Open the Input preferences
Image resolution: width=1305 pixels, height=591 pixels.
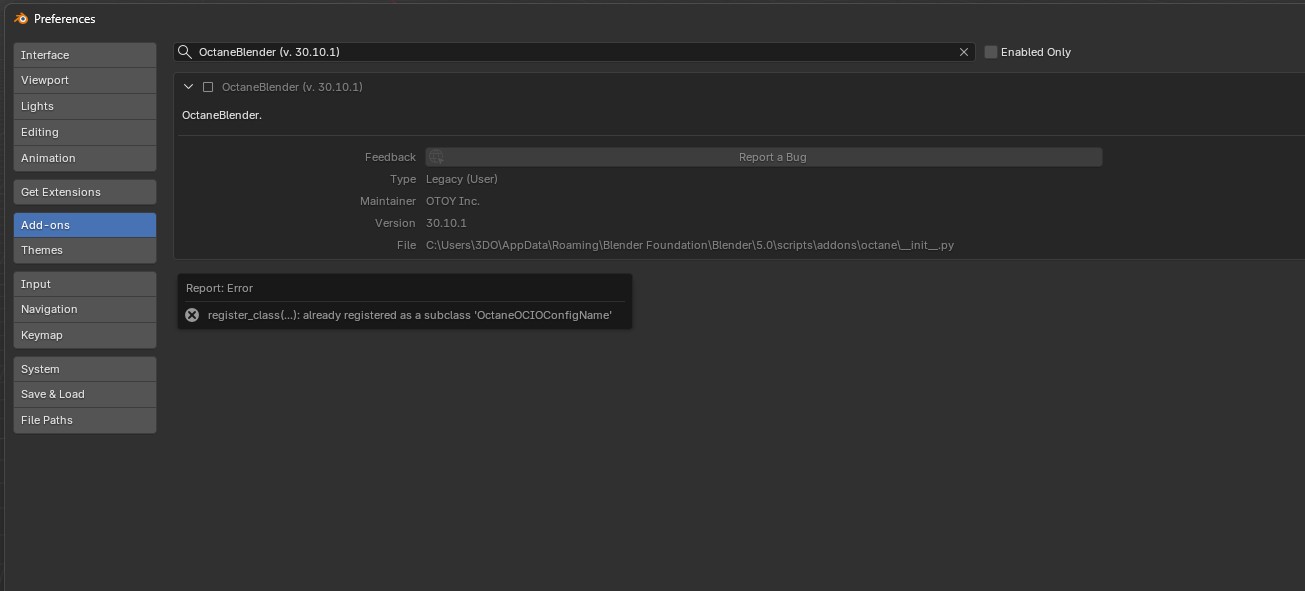click(x=85, y=284)
